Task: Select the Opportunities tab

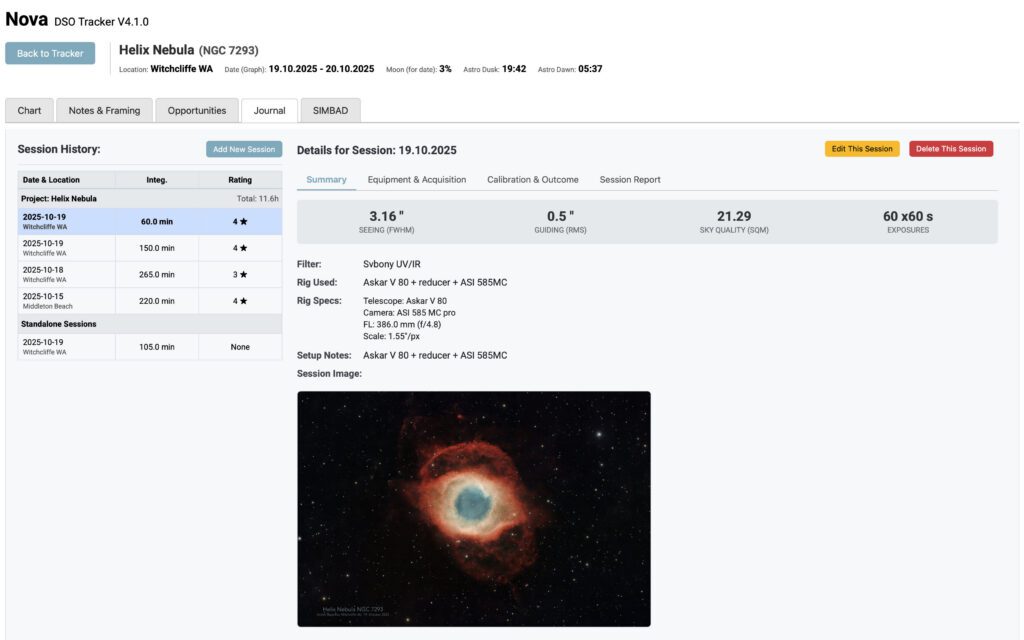Action: 196,110
